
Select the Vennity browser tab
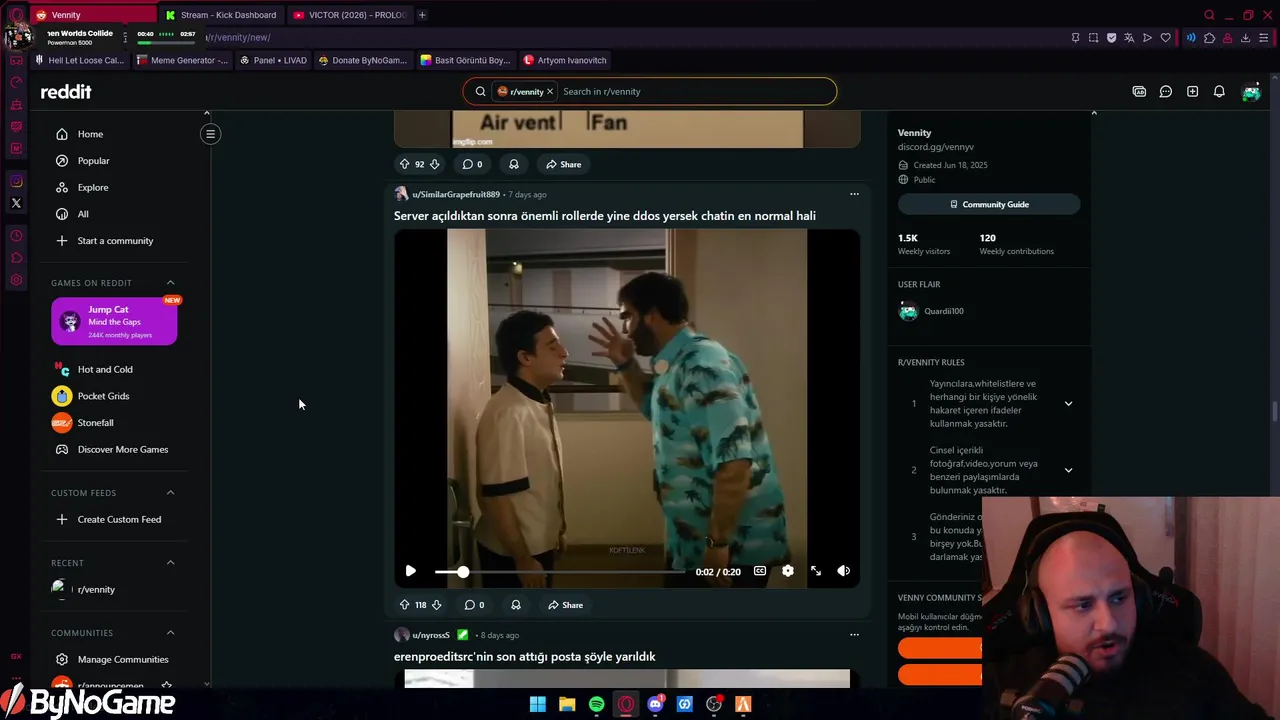(x=92, y=15)
